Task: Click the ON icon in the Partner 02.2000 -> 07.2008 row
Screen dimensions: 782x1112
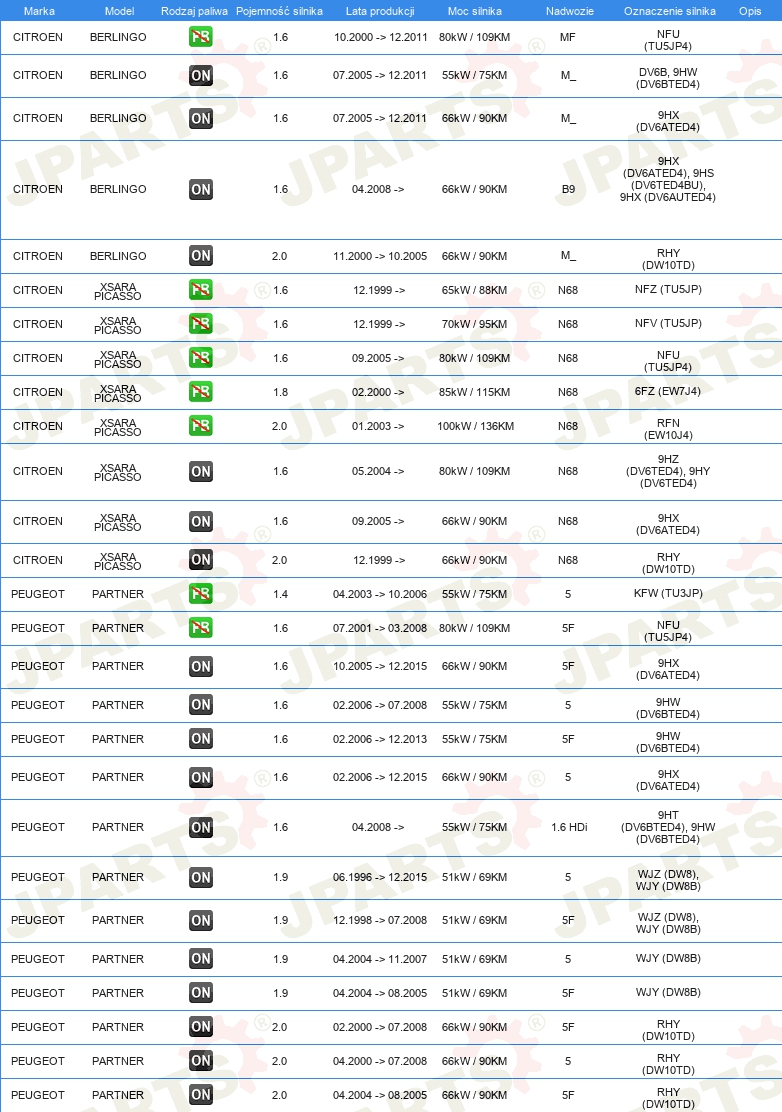Action: coord(201,1027)
